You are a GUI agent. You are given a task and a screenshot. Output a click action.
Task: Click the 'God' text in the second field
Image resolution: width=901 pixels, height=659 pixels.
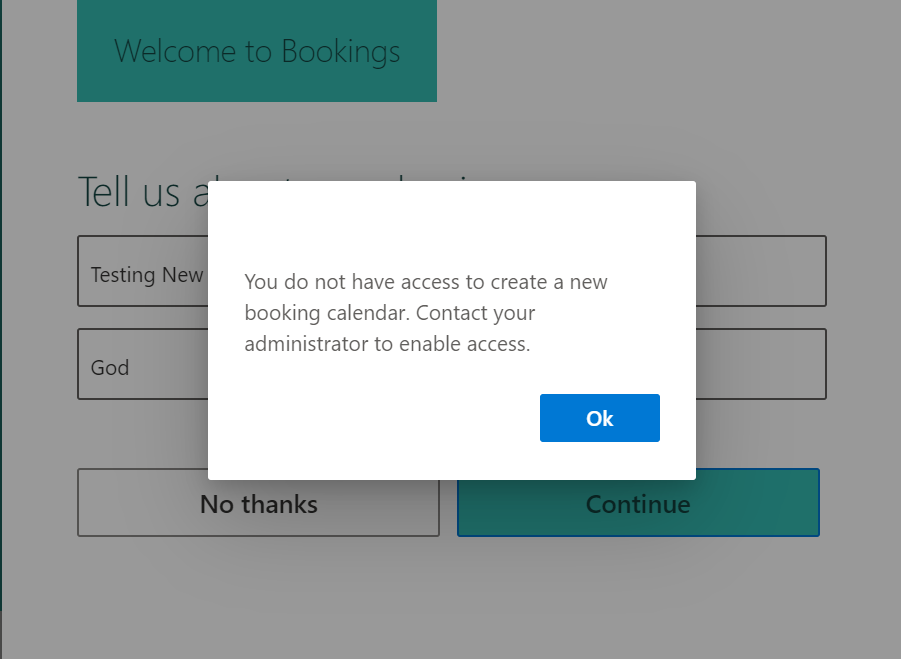[x=110, y=368]
